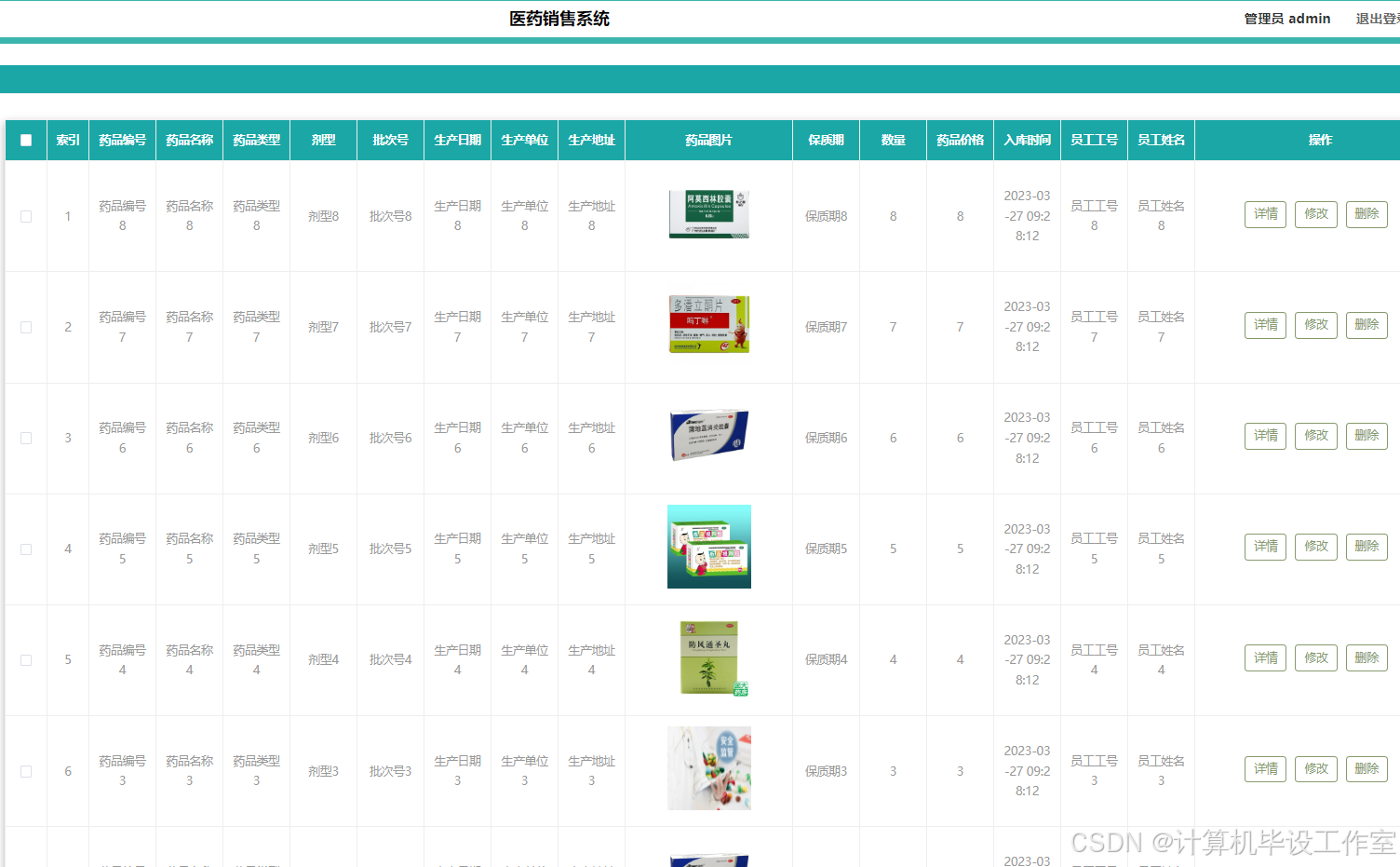
Task: Open the colorful pills thumbnail in row 6
Action: (709, 768)
